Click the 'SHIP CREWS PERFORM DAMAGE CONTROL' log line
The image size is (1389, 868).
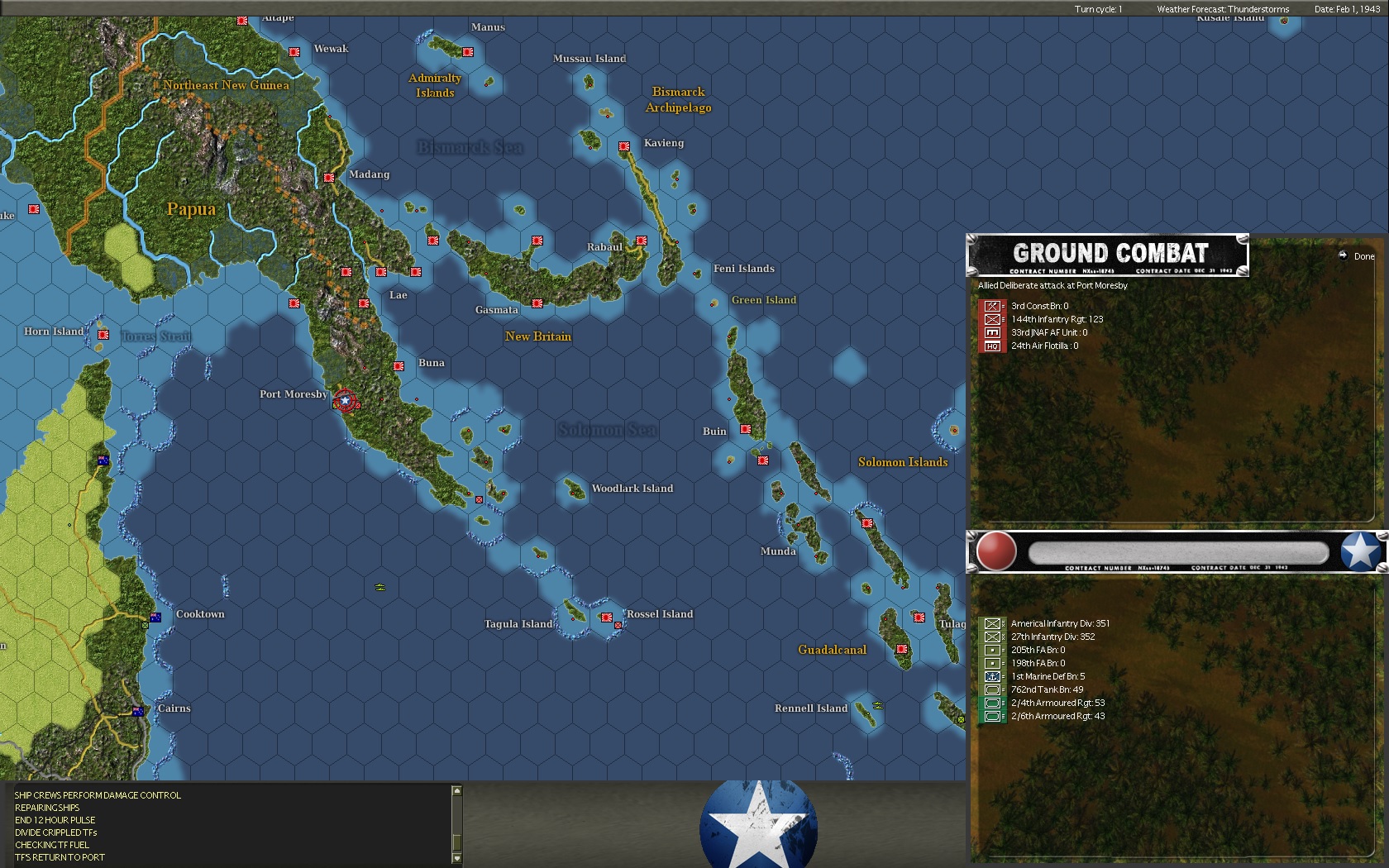click(x=98, y=795)
